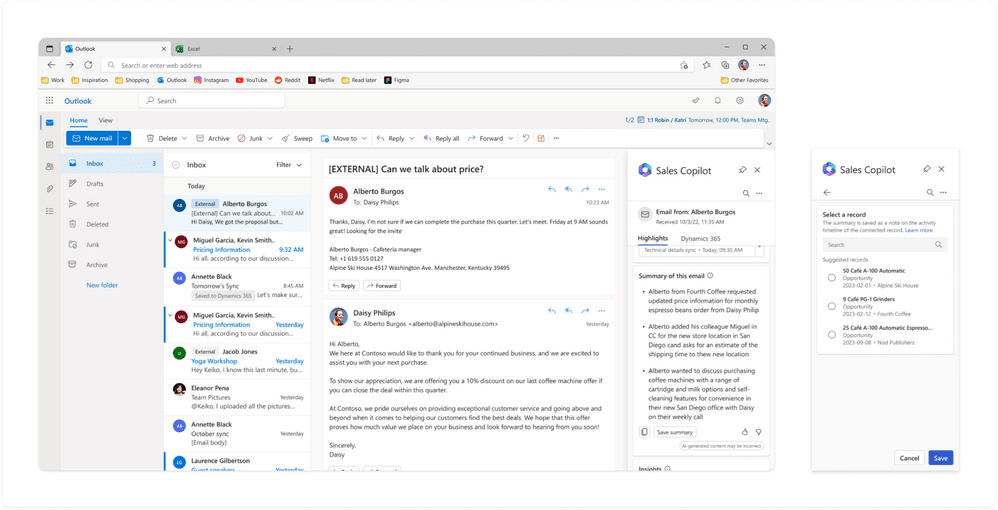The image size is (998, 510).
Task: Open a new browser tab
Action: point(290,48)
